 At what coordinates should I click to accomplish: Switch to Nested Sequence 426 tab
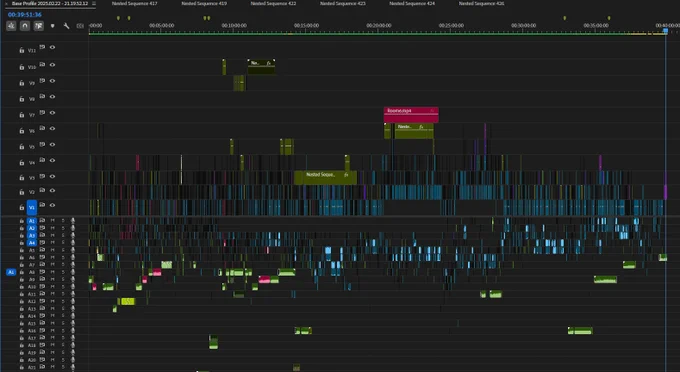click(x=481, y=3)
